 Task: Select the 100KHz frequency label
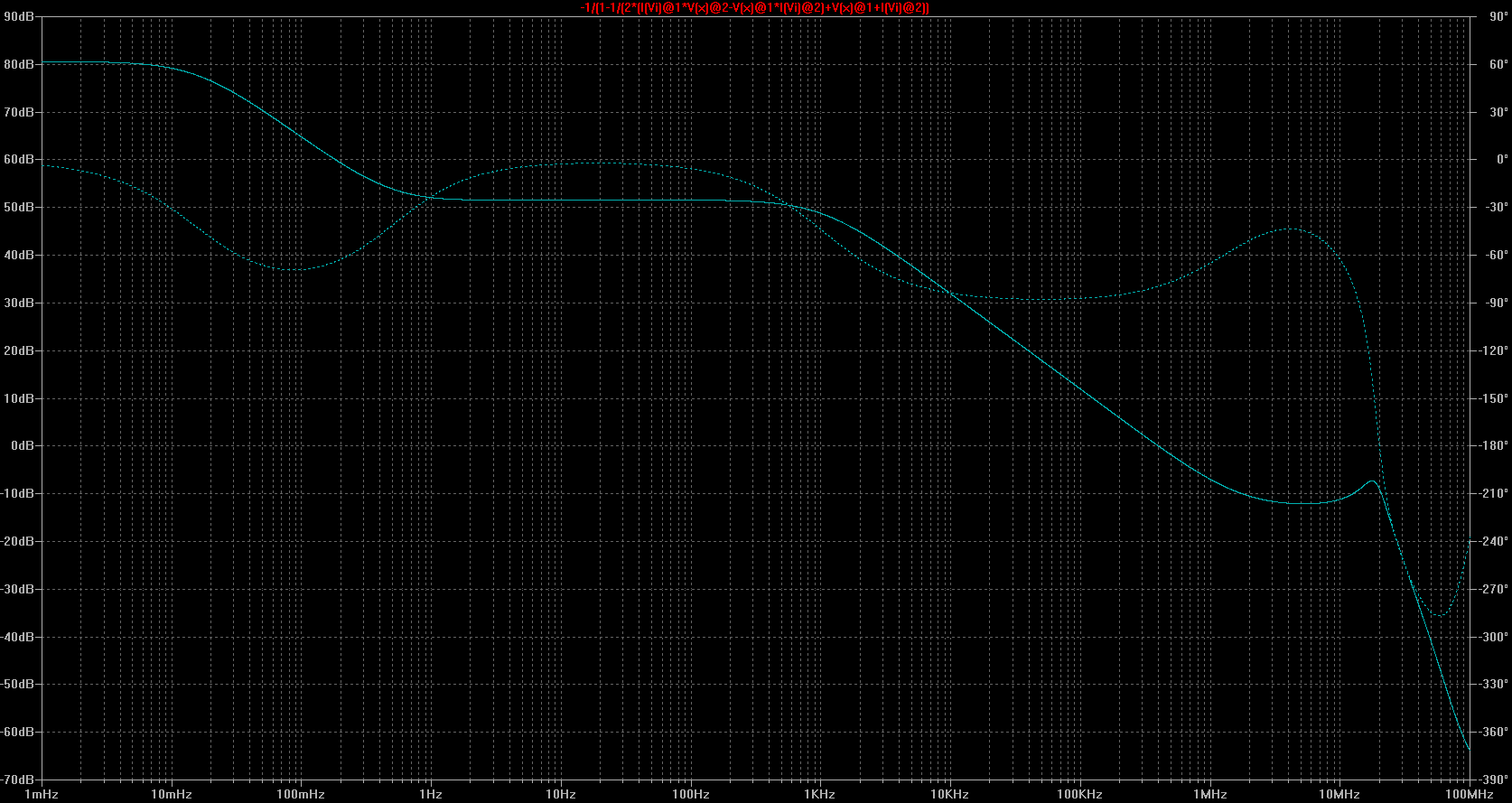pyautogui.click(x=1079, y=794)
